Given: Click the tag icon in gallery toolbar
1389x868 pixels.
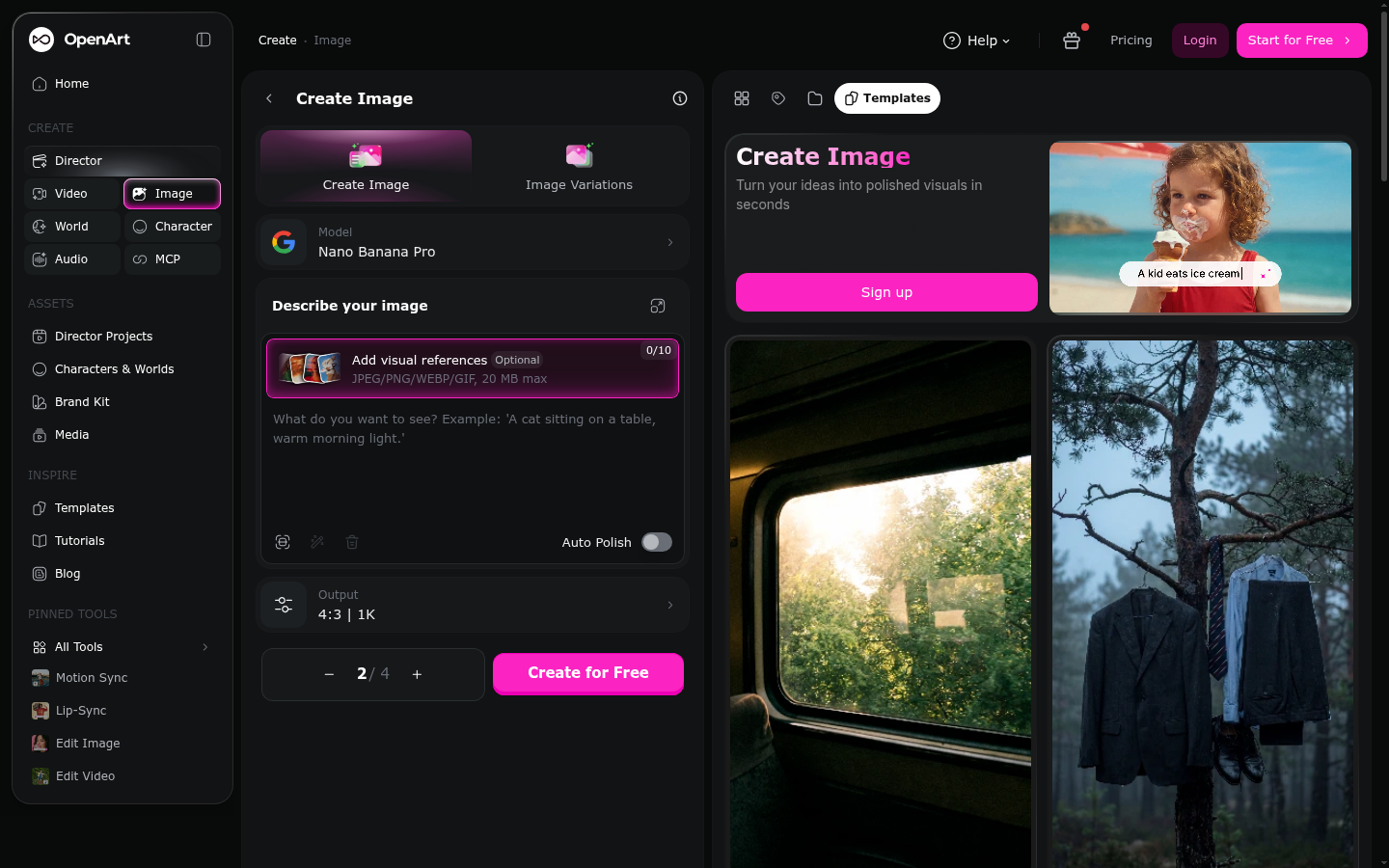Looking at the screenshot, I should tap(778, 98).
